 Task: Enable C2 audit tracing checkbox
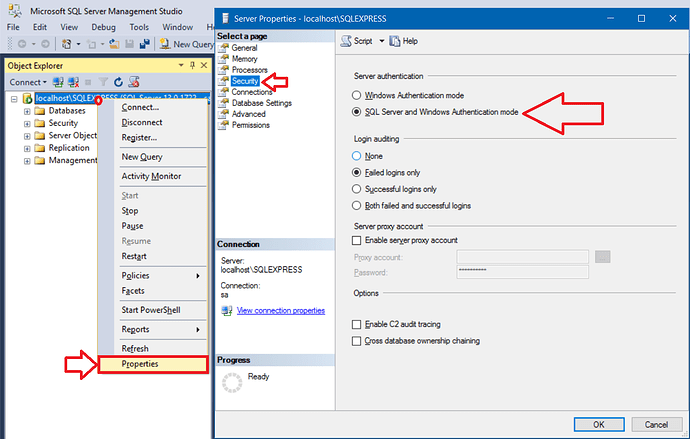(x=359, y=325)
